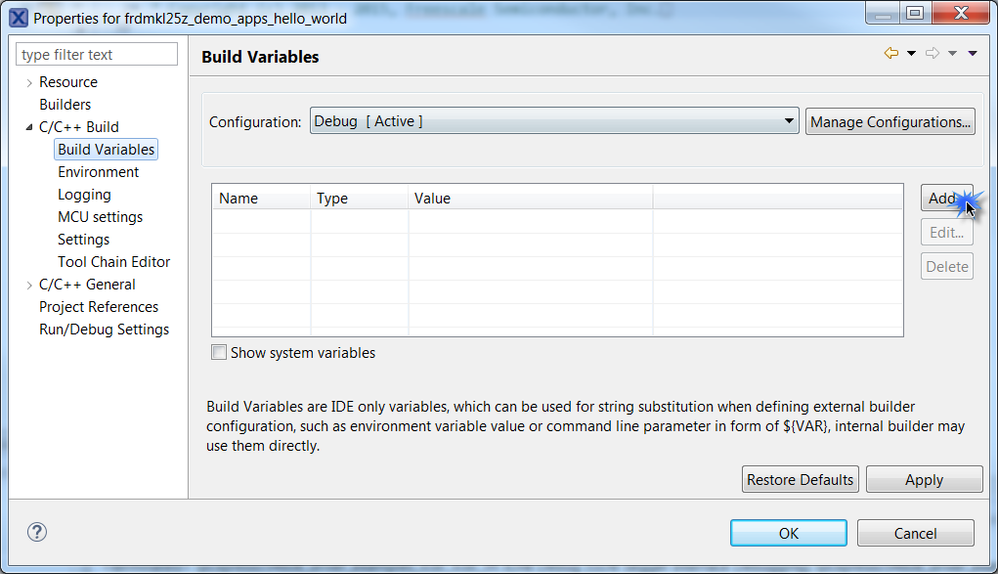Expand the Resource tree node
The image size is (998, 574).
click(29, 82)
